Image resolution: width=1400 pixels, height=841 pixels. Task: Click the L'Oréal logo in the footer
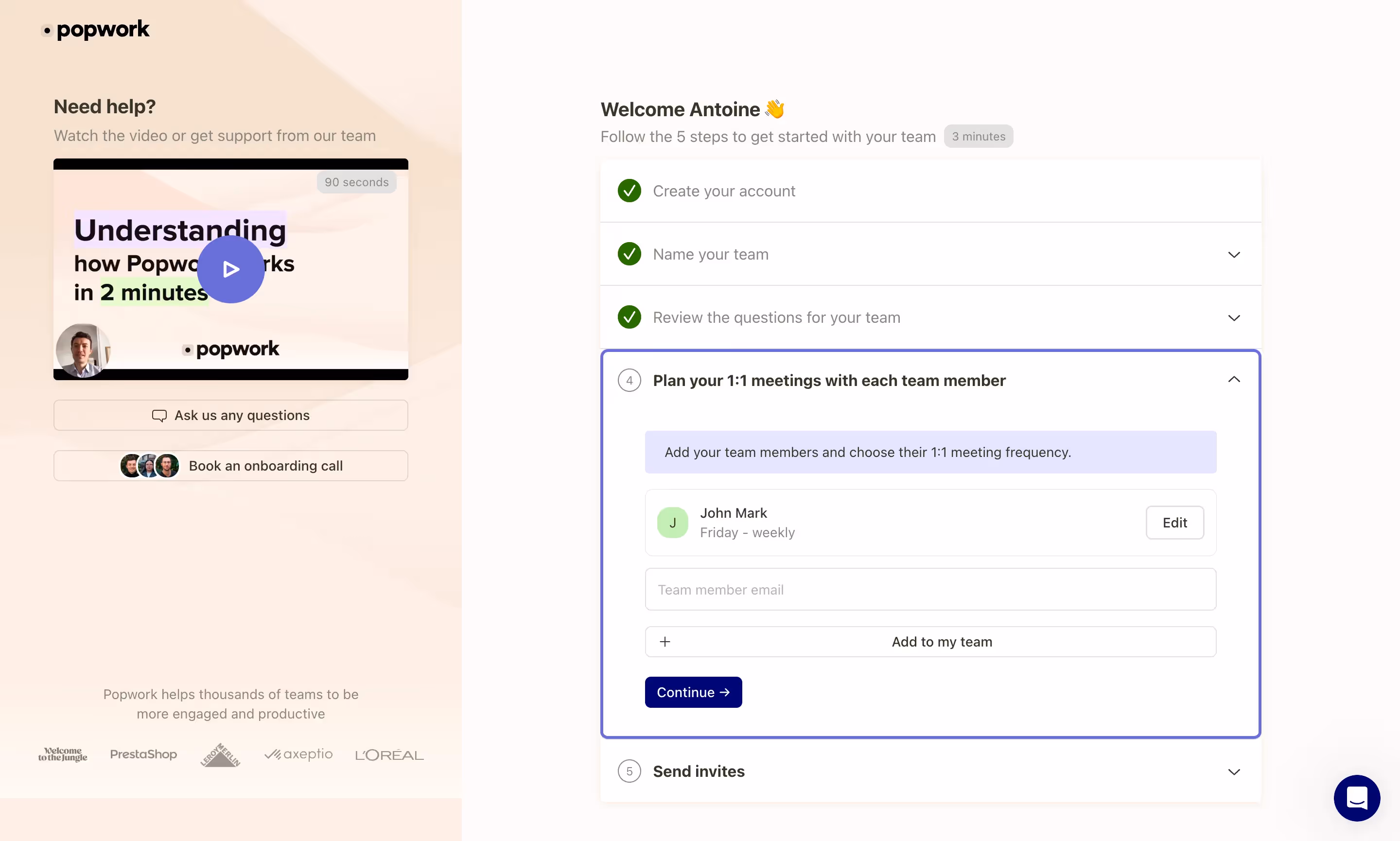pos(389,755)
